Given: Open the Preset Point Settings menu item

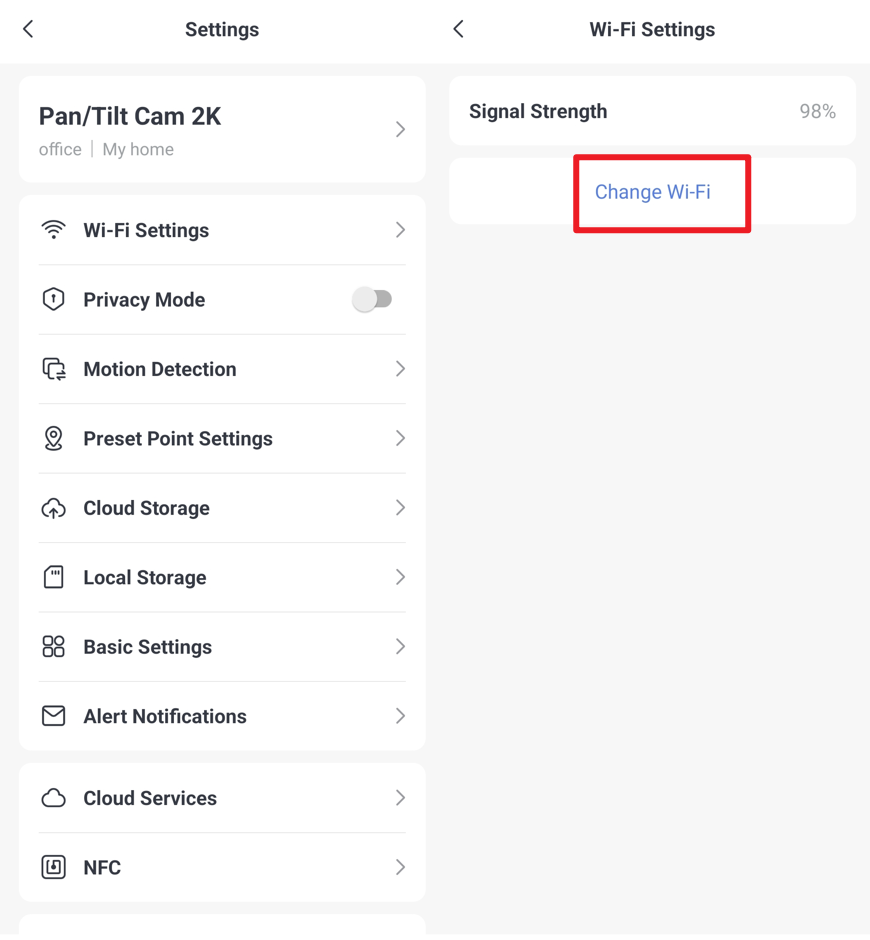Looking at the screenshot, I should 222,439.
